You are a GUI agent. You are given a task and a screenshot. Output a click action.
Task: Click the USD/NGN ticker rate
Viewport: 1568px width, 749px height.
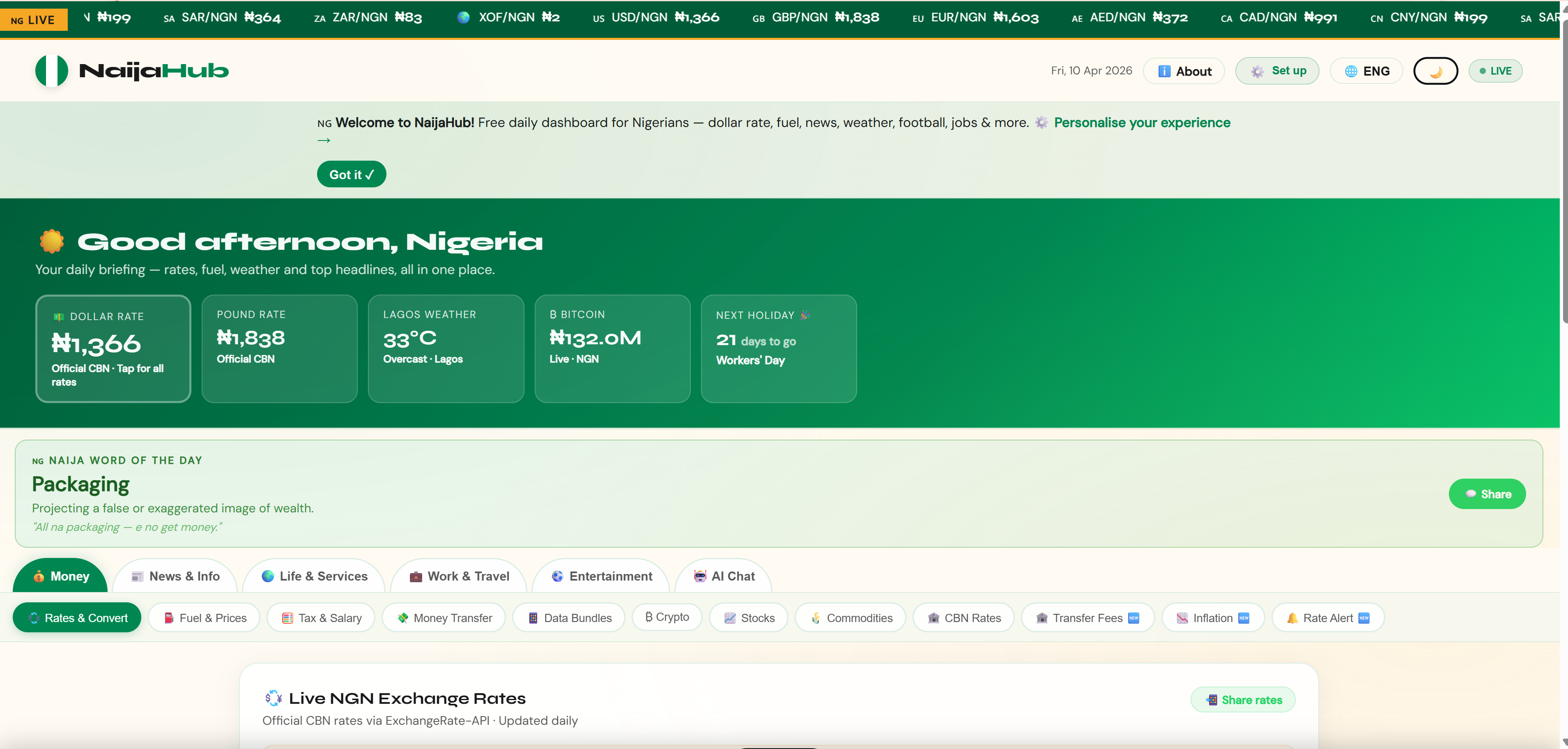(656, 18)
